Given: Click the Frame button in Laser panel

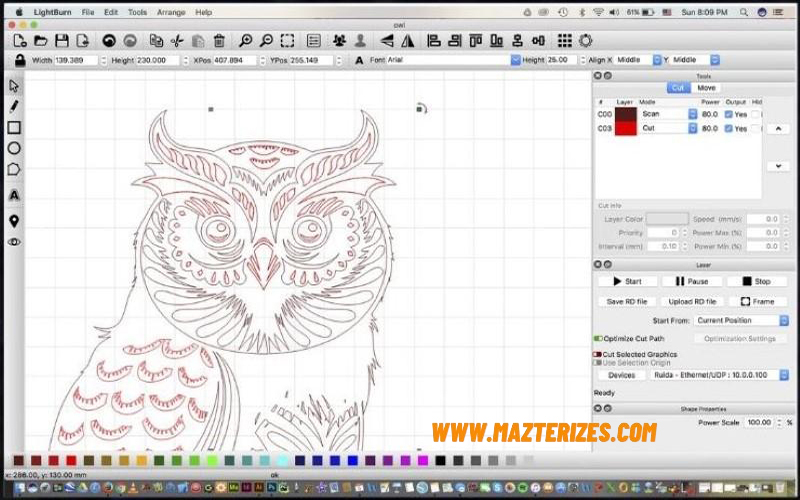Looking at the screenshot, I should click(x=757, y=302).
